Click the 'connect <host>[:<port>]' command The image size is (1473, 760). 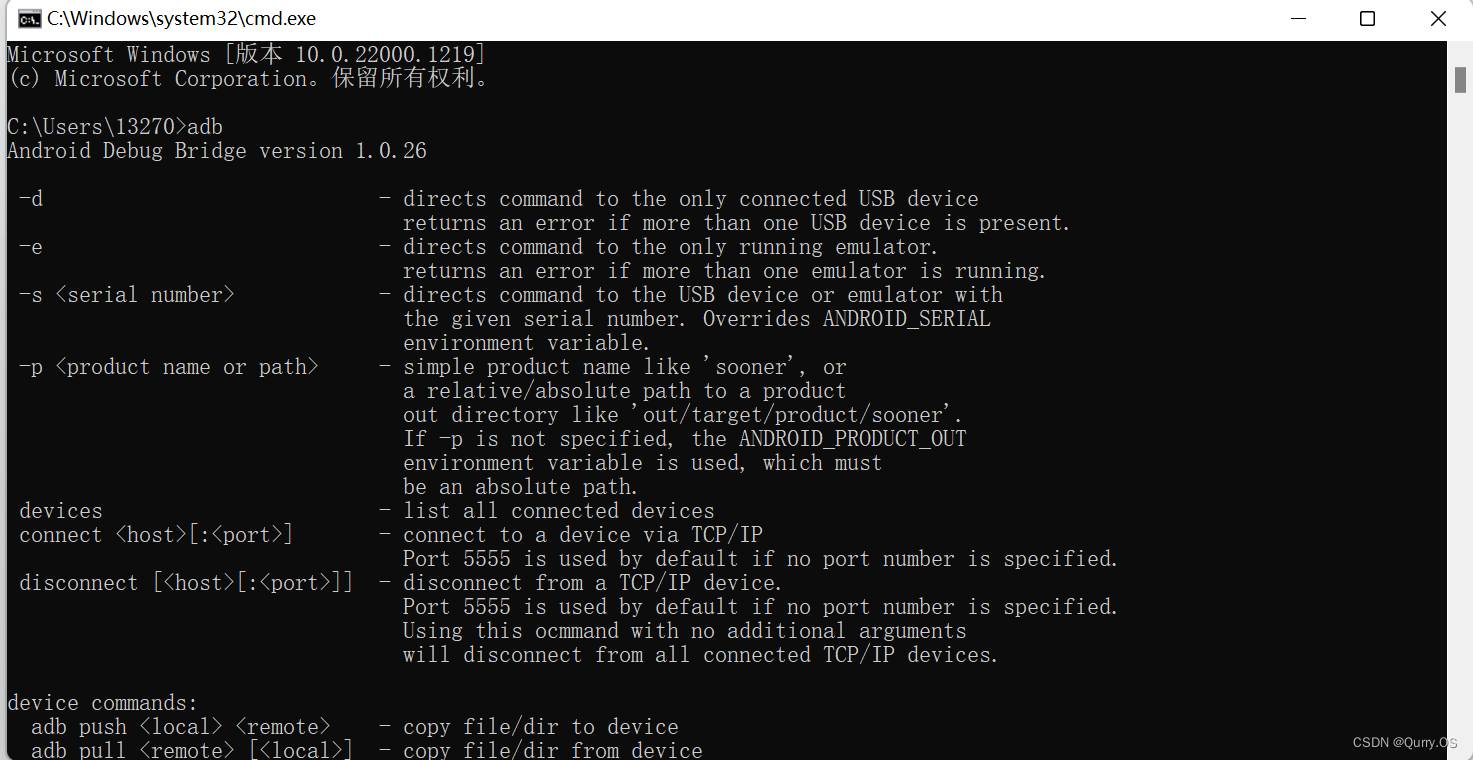156,535
